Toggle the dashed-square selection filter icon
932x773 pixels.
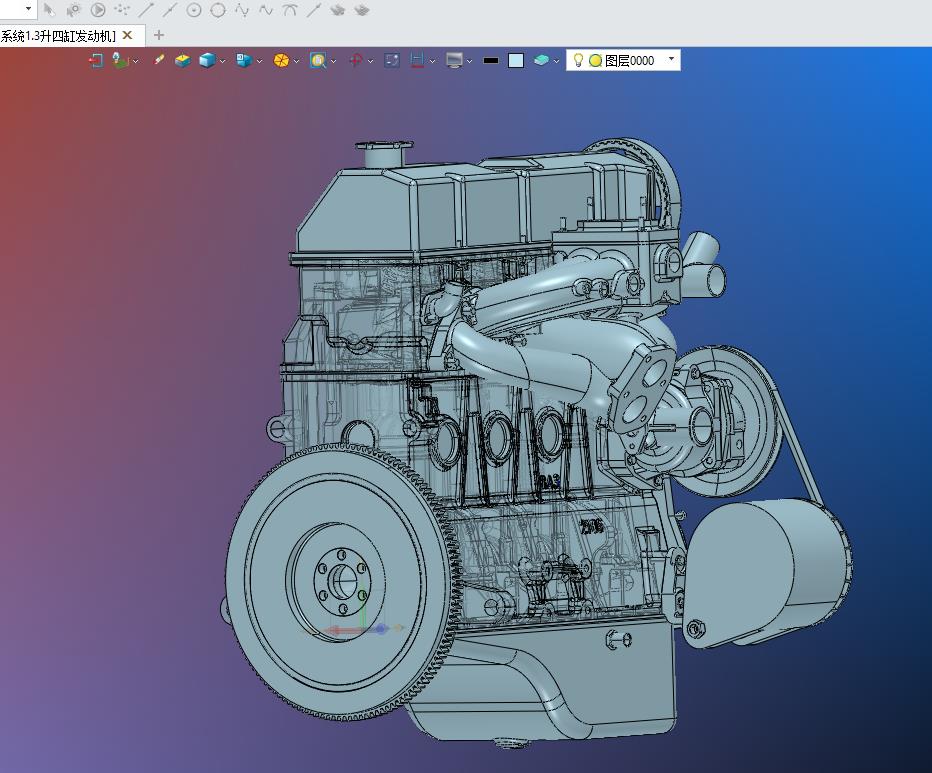(392, 61)
